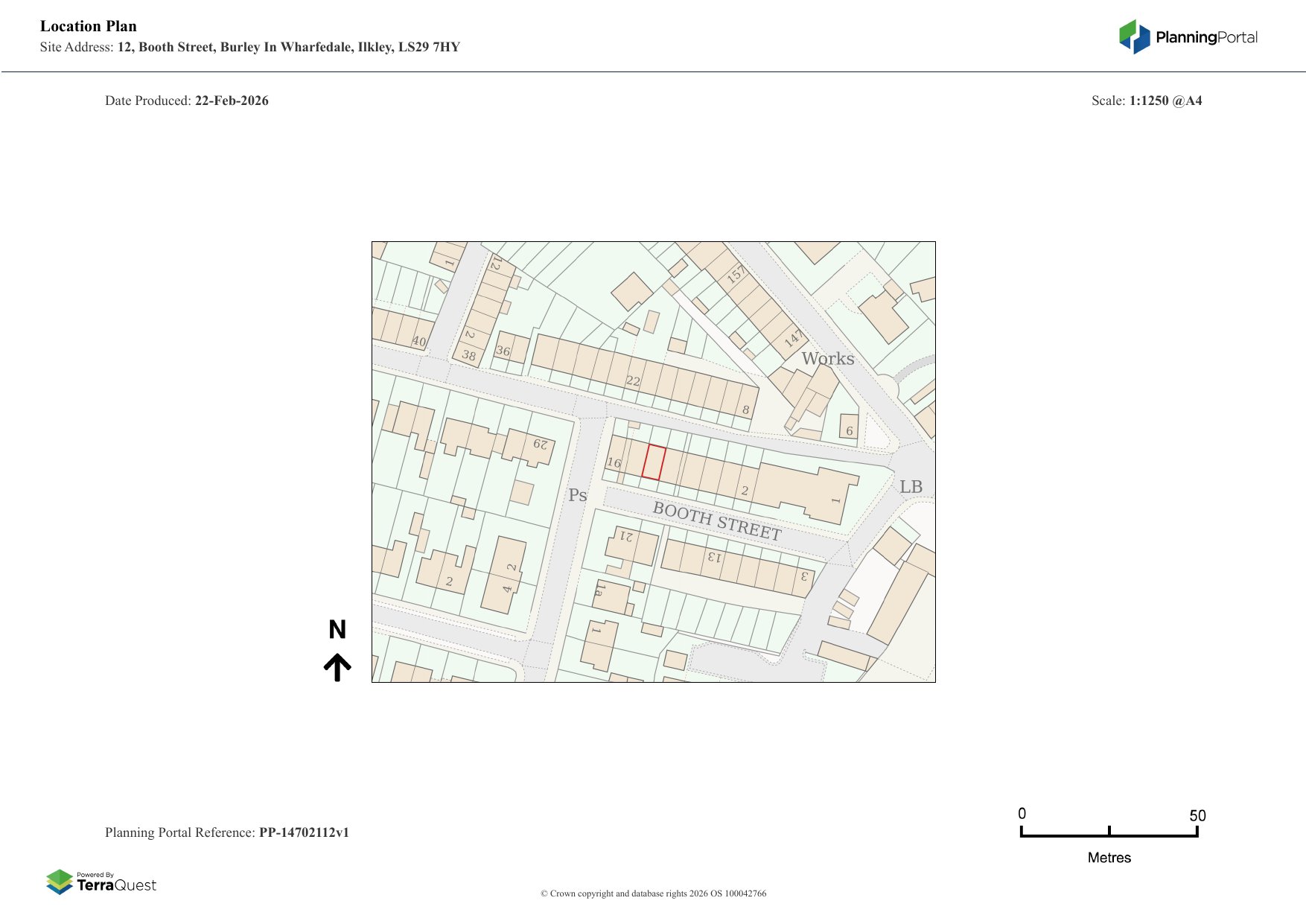Click the Location Plan heading
The width and height of the screenshot is (1306, 924).
pyautogui.click(x=89, y=26)
